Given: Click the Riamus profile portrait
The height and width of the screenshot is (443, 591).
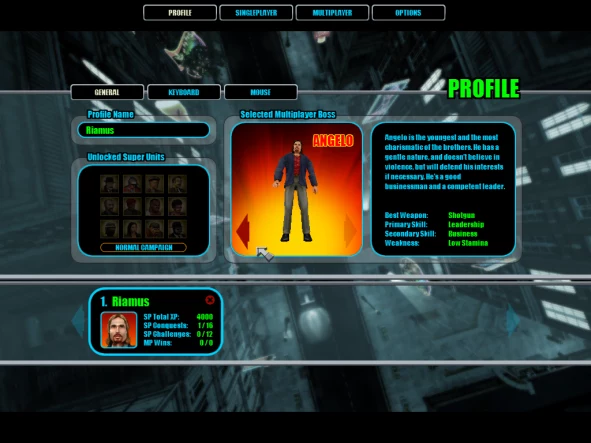Looking at the screenshot, I should point(119,330).
